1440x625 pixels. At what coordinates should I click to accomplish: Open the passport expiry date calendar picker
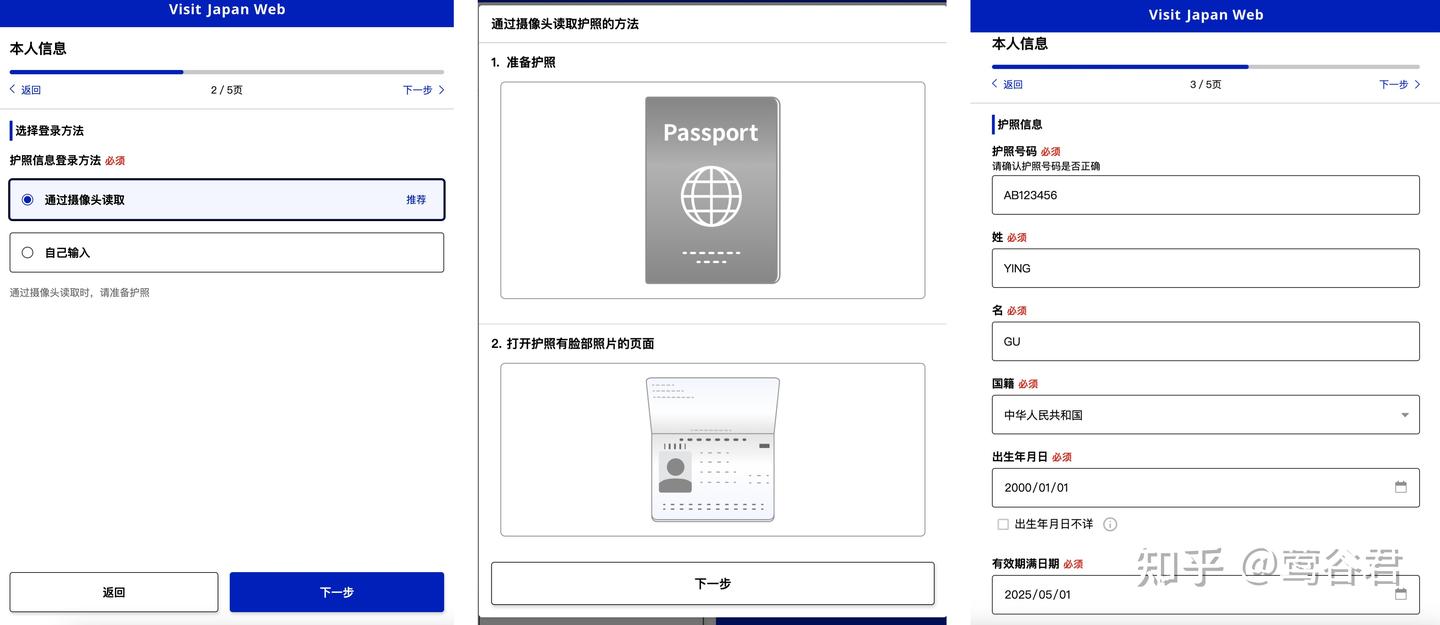[x=1400, y=594]
